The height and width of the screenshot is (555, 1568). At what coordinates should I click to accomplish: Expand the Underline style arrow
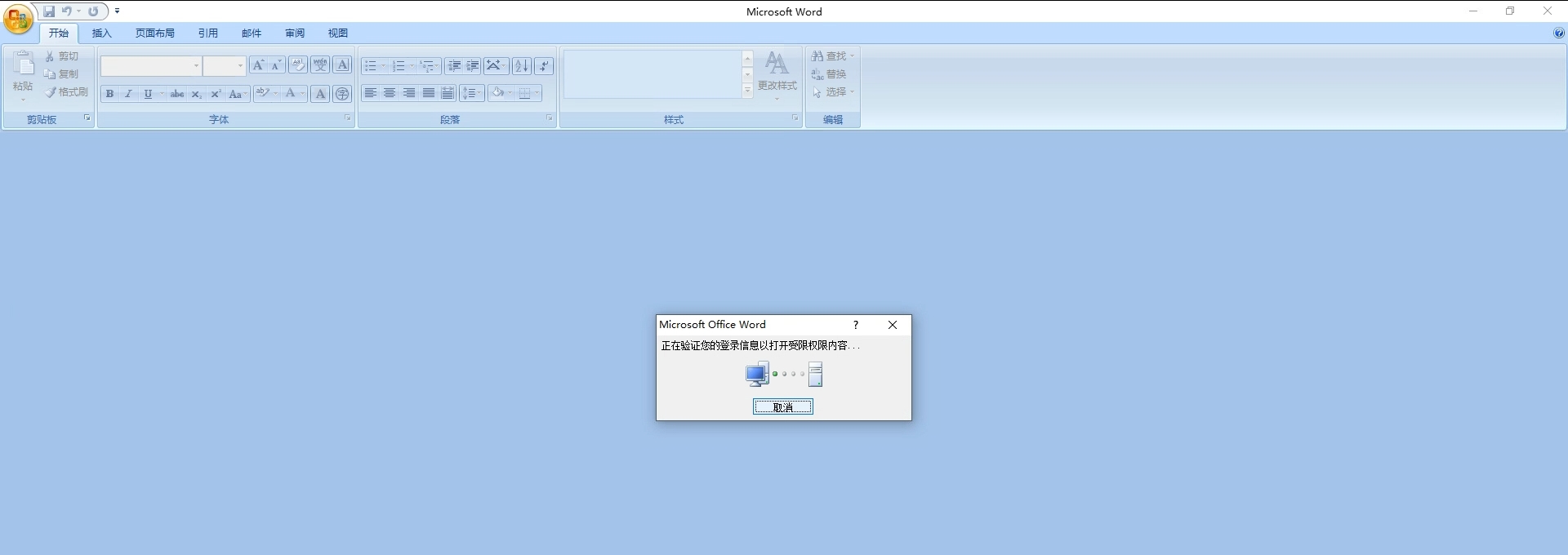pyautogui.click(x=162, y=94)
